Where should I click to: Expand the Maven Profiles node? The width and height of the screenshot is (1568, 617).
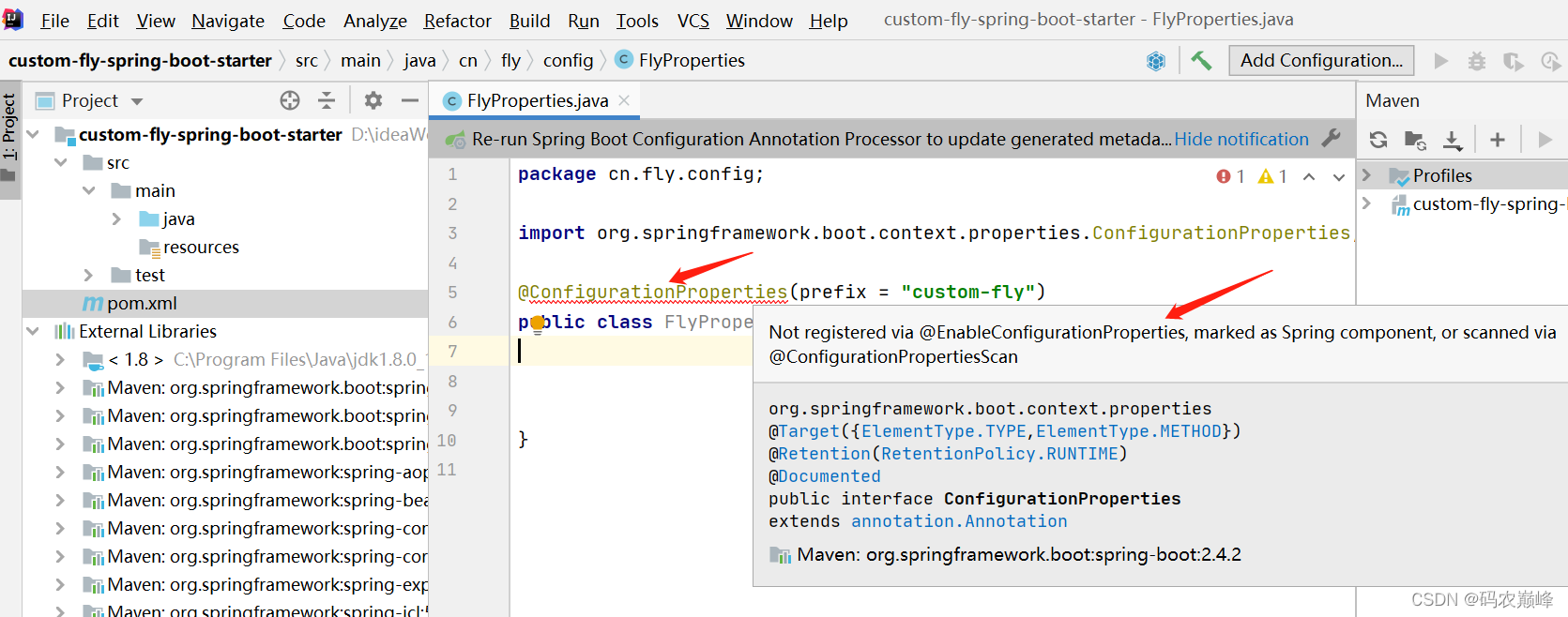pyautogui.click(x=1367, y=175)
